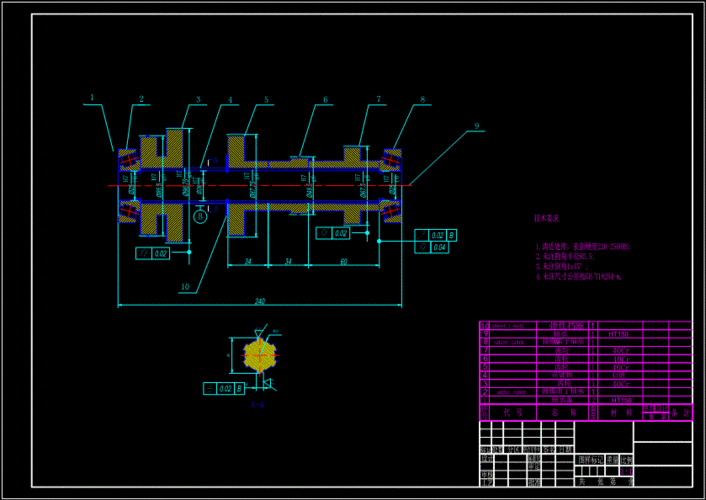Click the 0.04 tolerance frame
This screenshot has width=706, height=500.
tap(436, 247)
